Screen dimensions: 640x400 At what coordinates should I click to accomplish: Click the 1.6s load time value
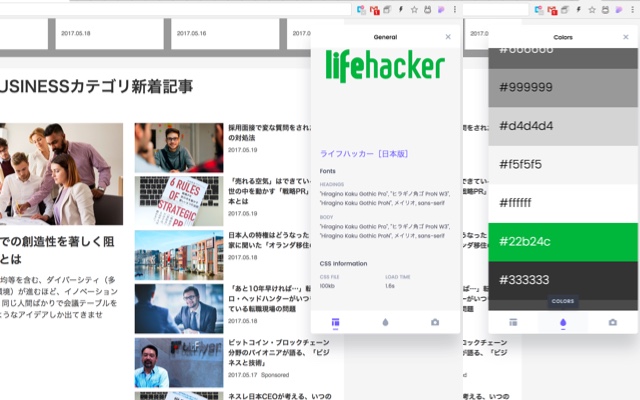point(390,286)
